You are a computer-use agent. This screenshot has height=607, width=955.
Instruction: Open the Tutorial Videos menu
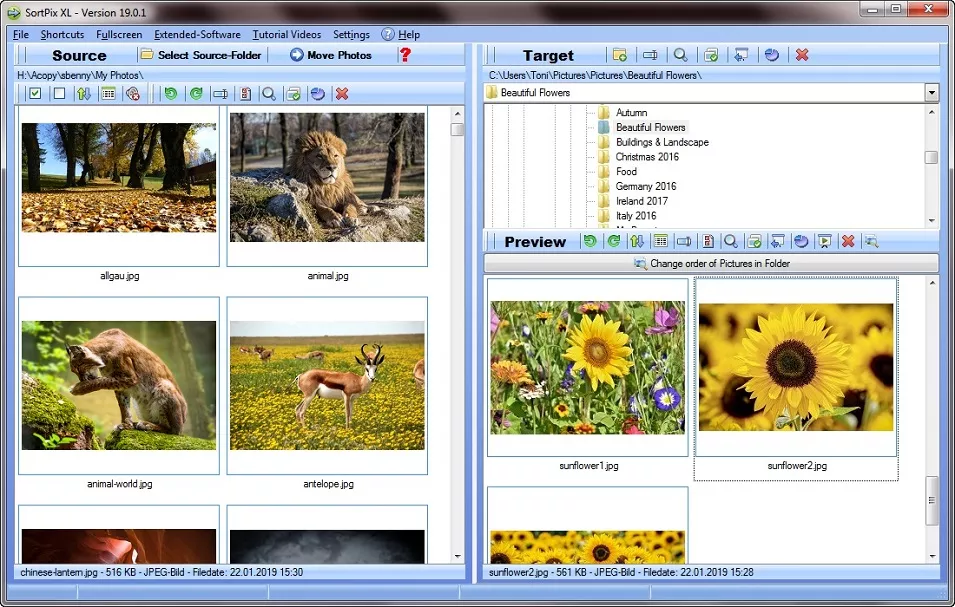[x=287, y=35]
